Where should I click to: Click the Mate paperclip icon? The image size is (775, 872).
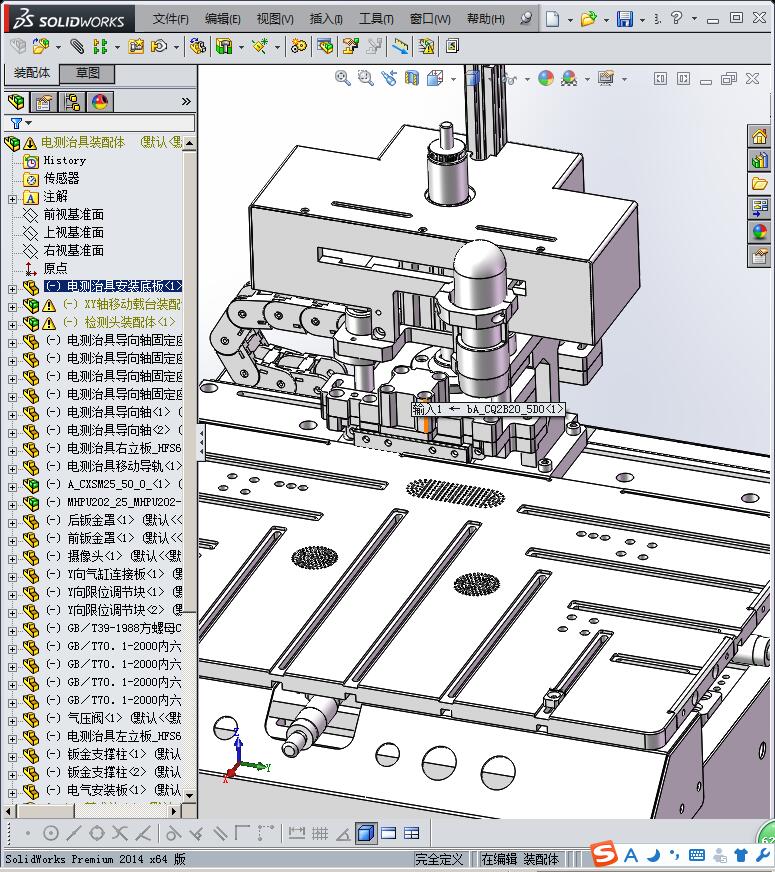[x=77, y=46]
